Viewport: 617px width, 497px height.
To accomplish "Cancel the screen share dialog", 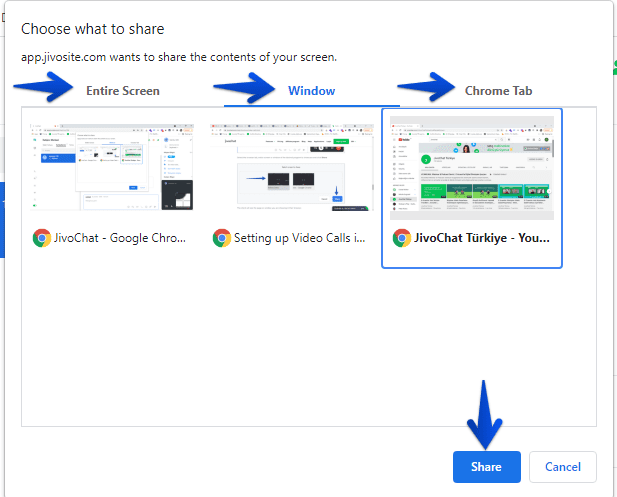I will coord(563,467).
